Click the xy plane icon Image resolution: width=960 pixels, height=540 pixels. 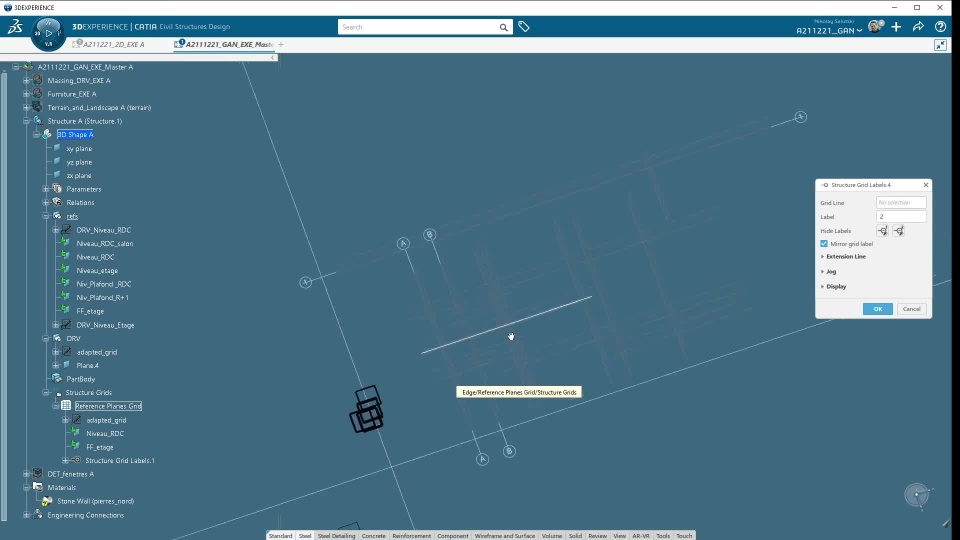tap(57, 148)
